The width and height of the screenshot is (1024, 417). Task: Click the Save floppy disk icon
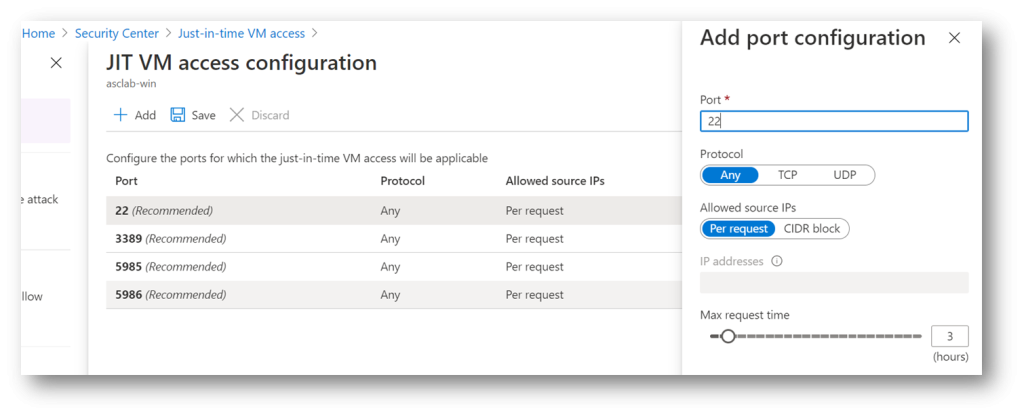pos(178,115)
